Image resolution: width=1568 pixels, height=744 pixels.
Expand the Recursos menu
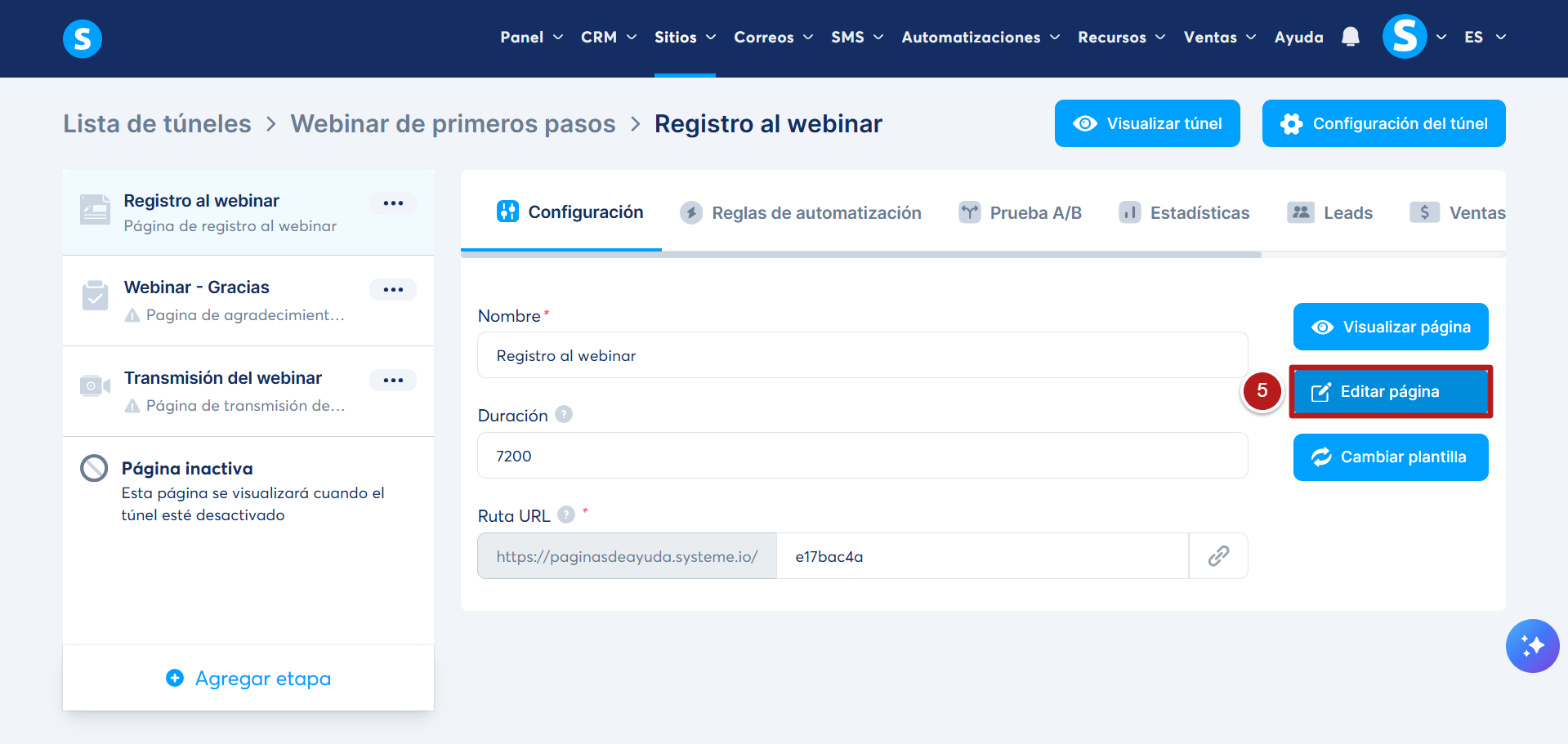(1121, 37)
